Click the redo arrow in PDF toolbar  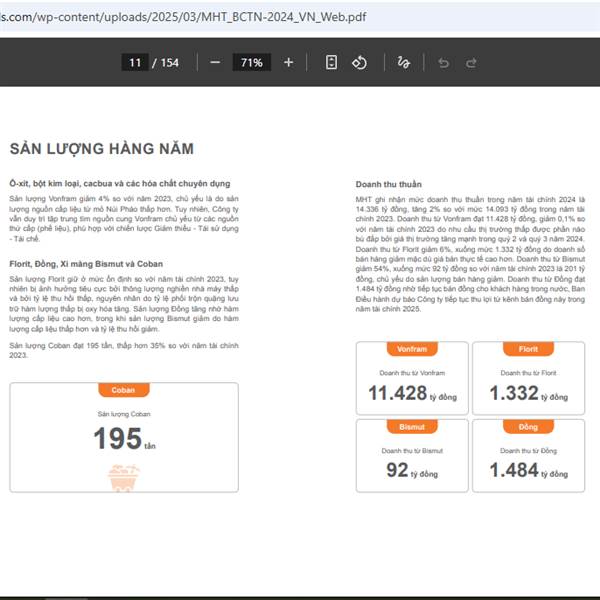coord(471,62)
